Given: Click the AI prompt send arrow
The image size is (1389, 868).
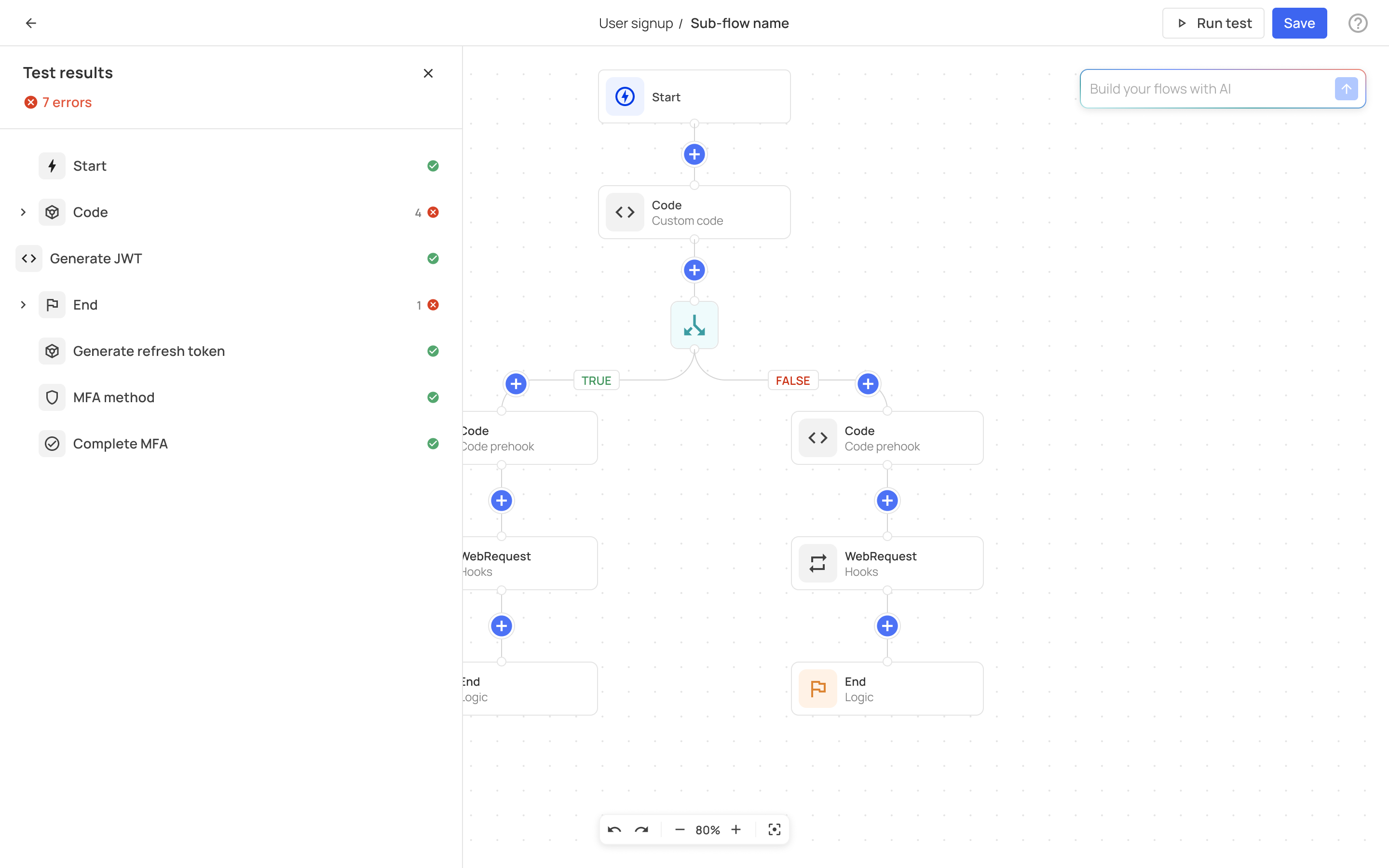Looking at the screenshot, I should [x=1346, y=89].
